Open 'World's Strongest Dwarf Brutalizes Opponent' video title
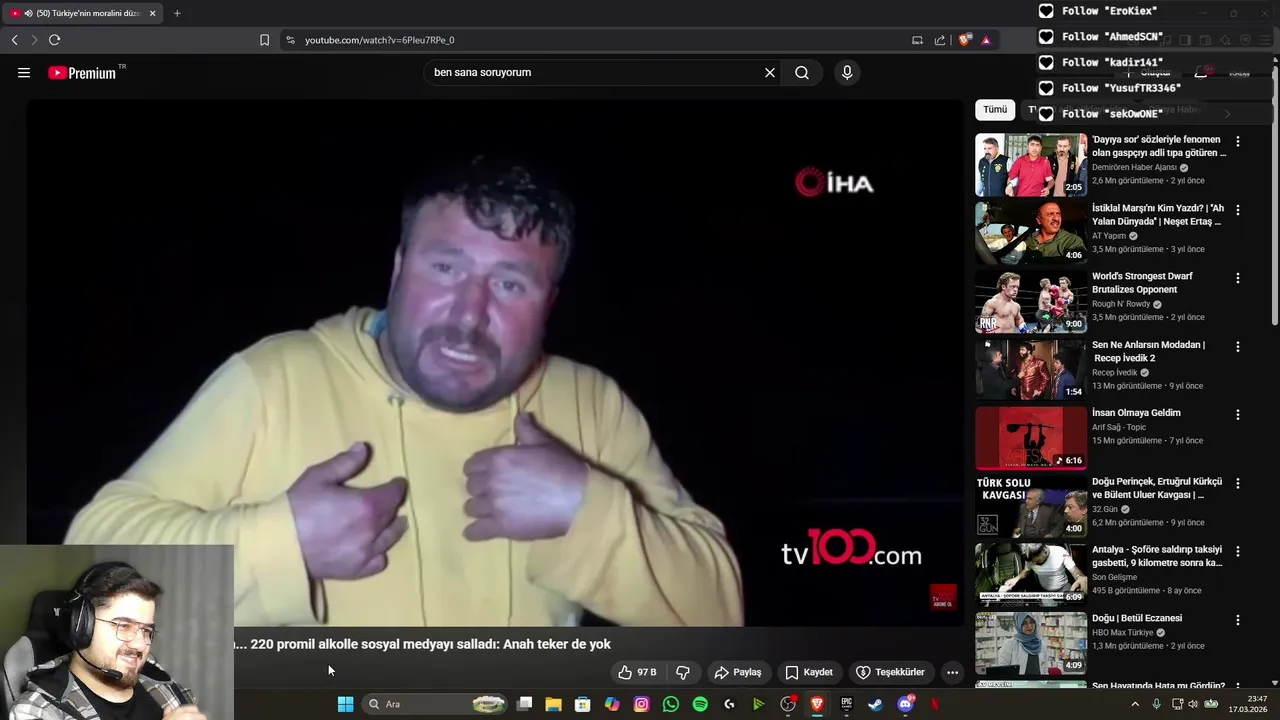This screenshot has width=1280, height=720. click(1142, 283)
